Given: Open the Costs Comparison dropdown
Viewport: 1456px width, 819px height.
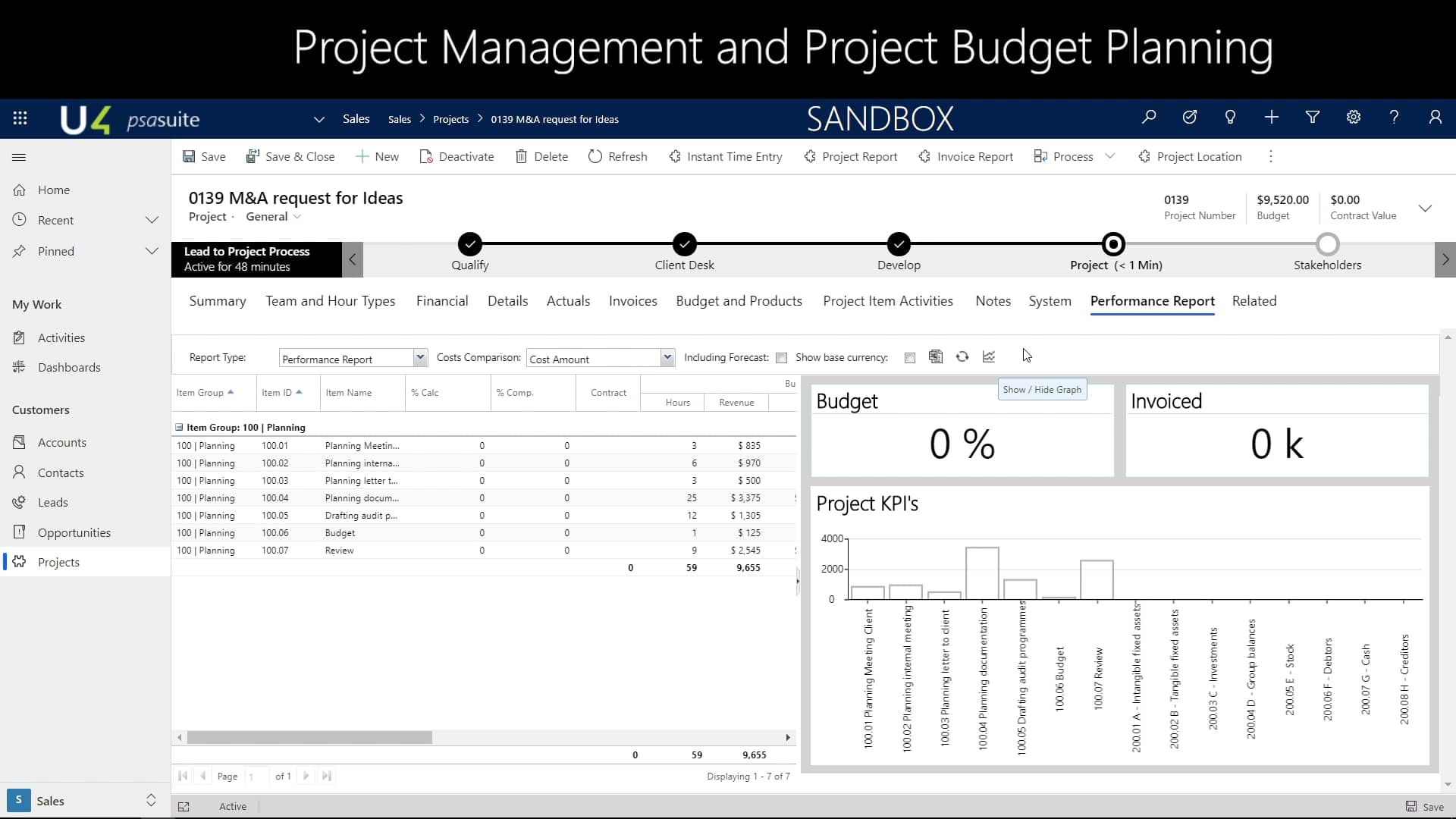Looking at the screenshot, I should pyautogui.click(x=666, y=357).
